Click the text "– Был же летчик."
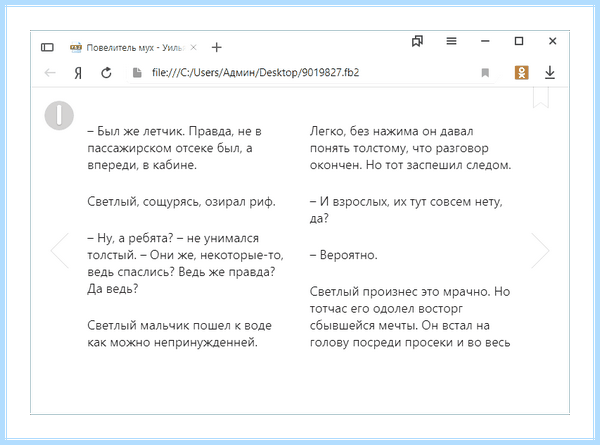600x445 pixels. point(136,131)
